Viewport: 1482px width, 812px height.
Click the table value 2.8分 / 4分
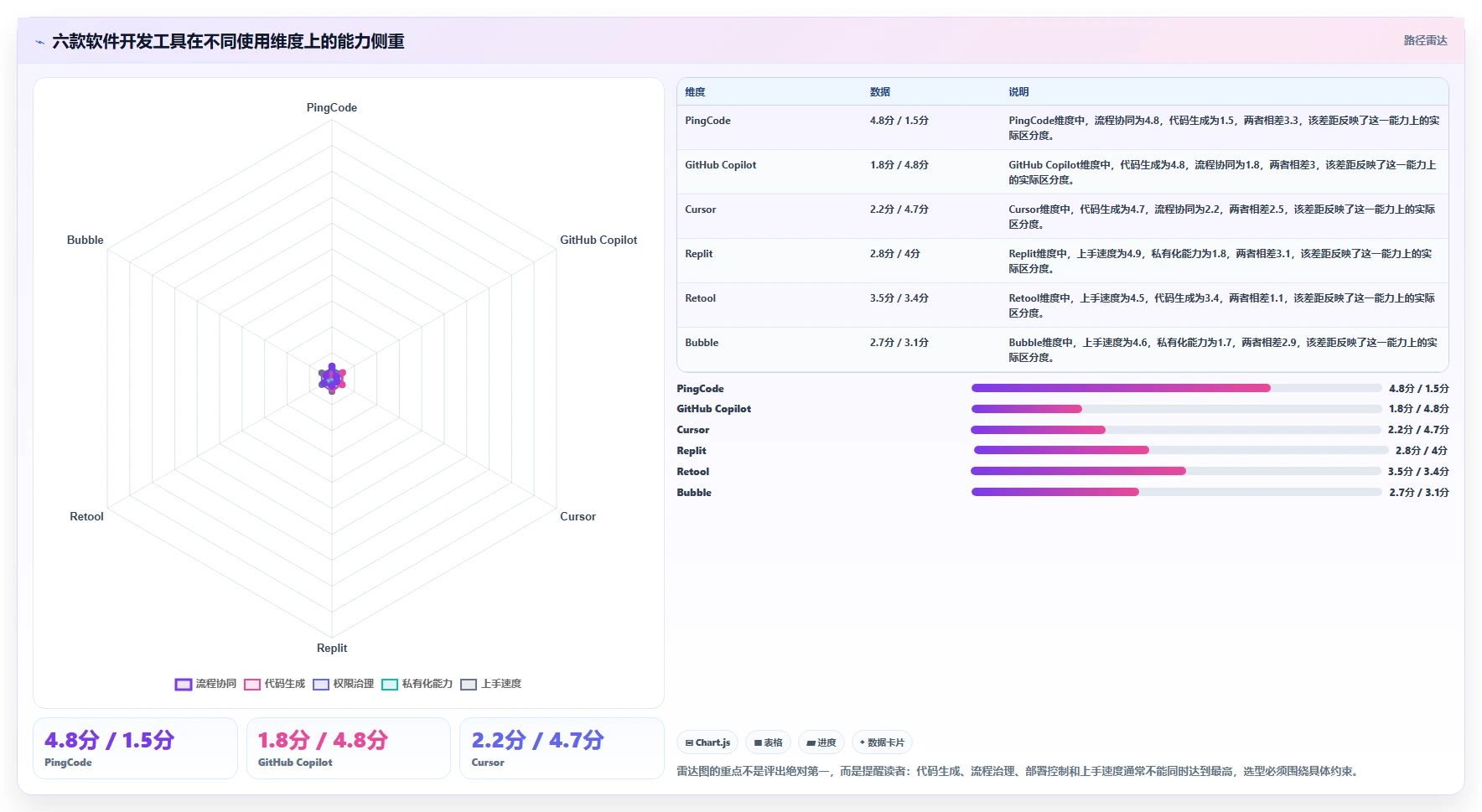[x=894, y=254]
